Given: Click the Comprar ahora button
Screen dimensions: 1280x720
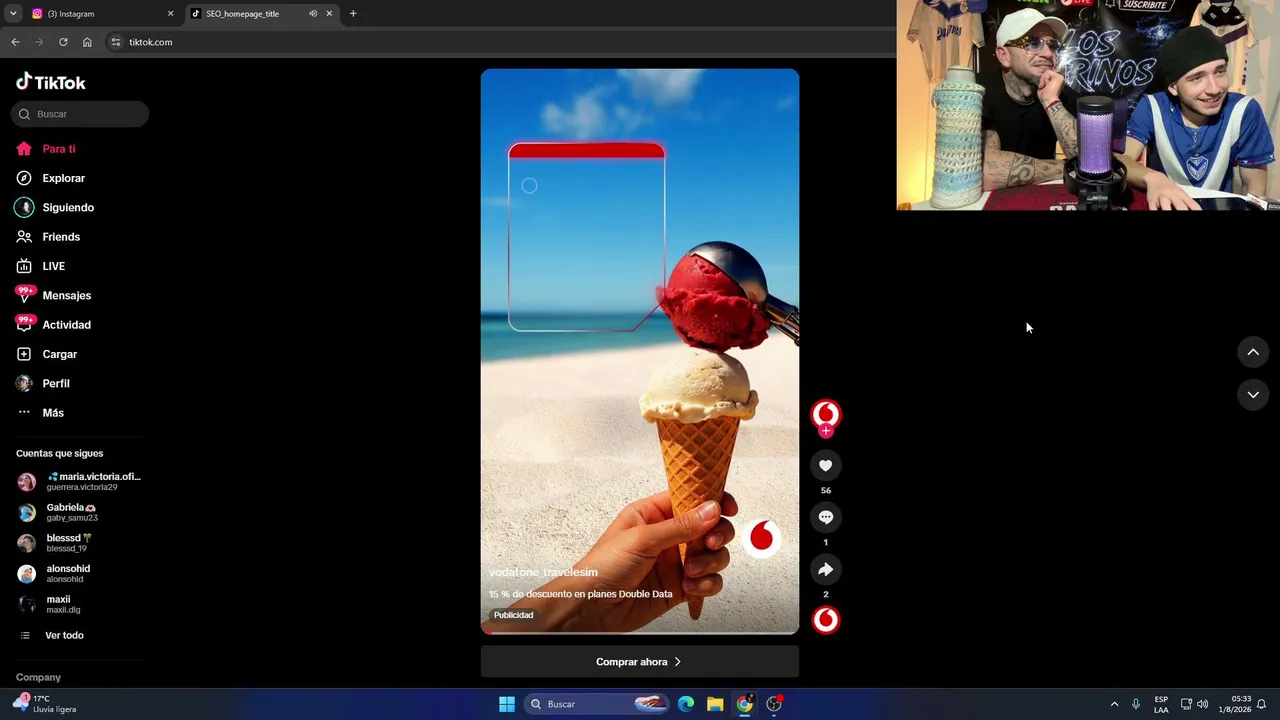Looking at the screenshot, I should tap(639, 662).
